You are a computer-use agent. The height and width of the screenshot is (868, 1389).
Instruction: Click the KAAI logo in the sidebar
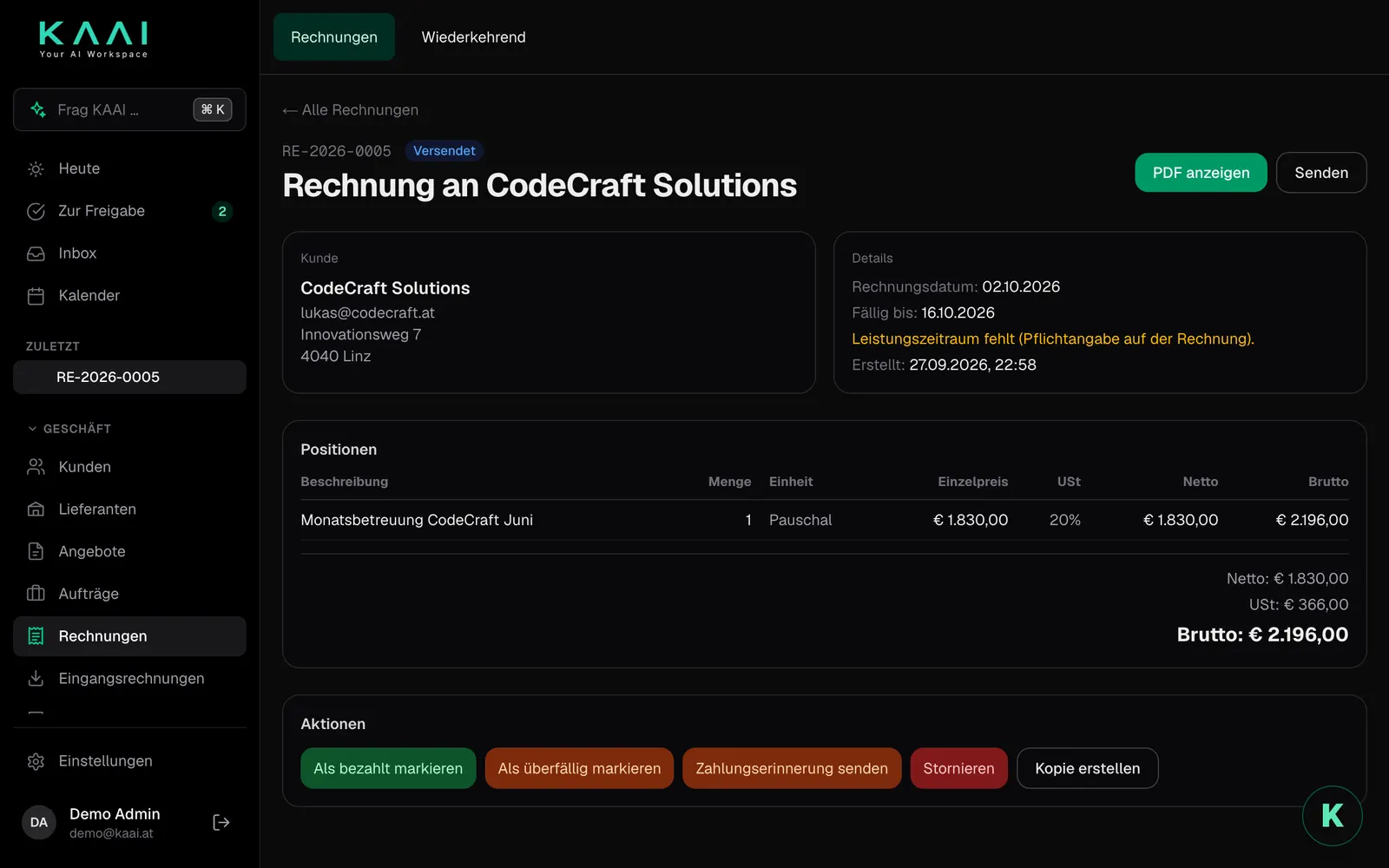pos(94,40)
